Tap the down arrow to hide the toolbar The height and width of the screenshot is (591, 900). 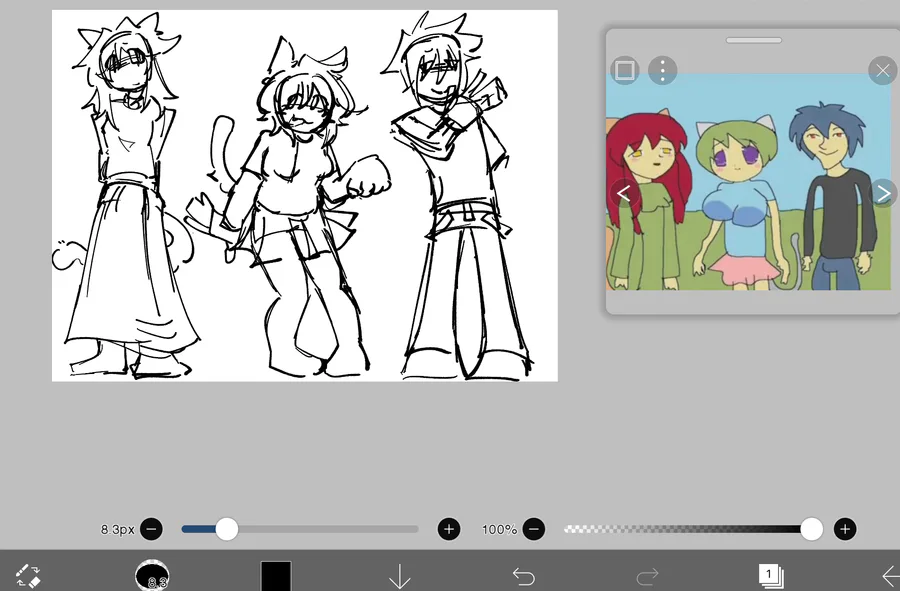tap(399, 576)
